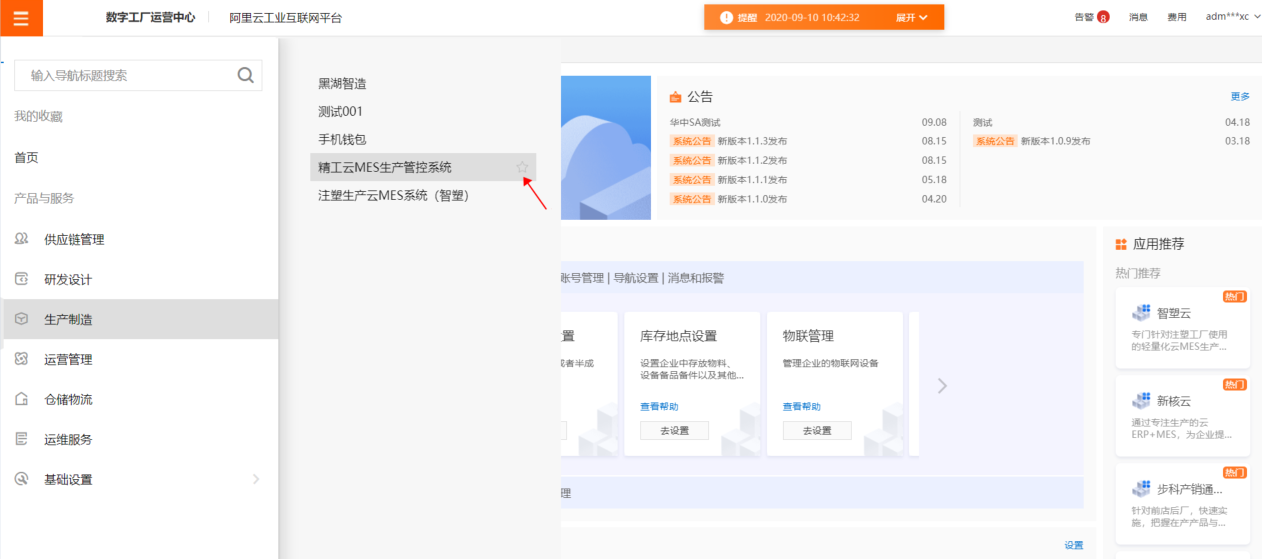Viewport: 1262px width, 559px height.
Task: Select 生产制造 menu item
Action: (139, 319)
